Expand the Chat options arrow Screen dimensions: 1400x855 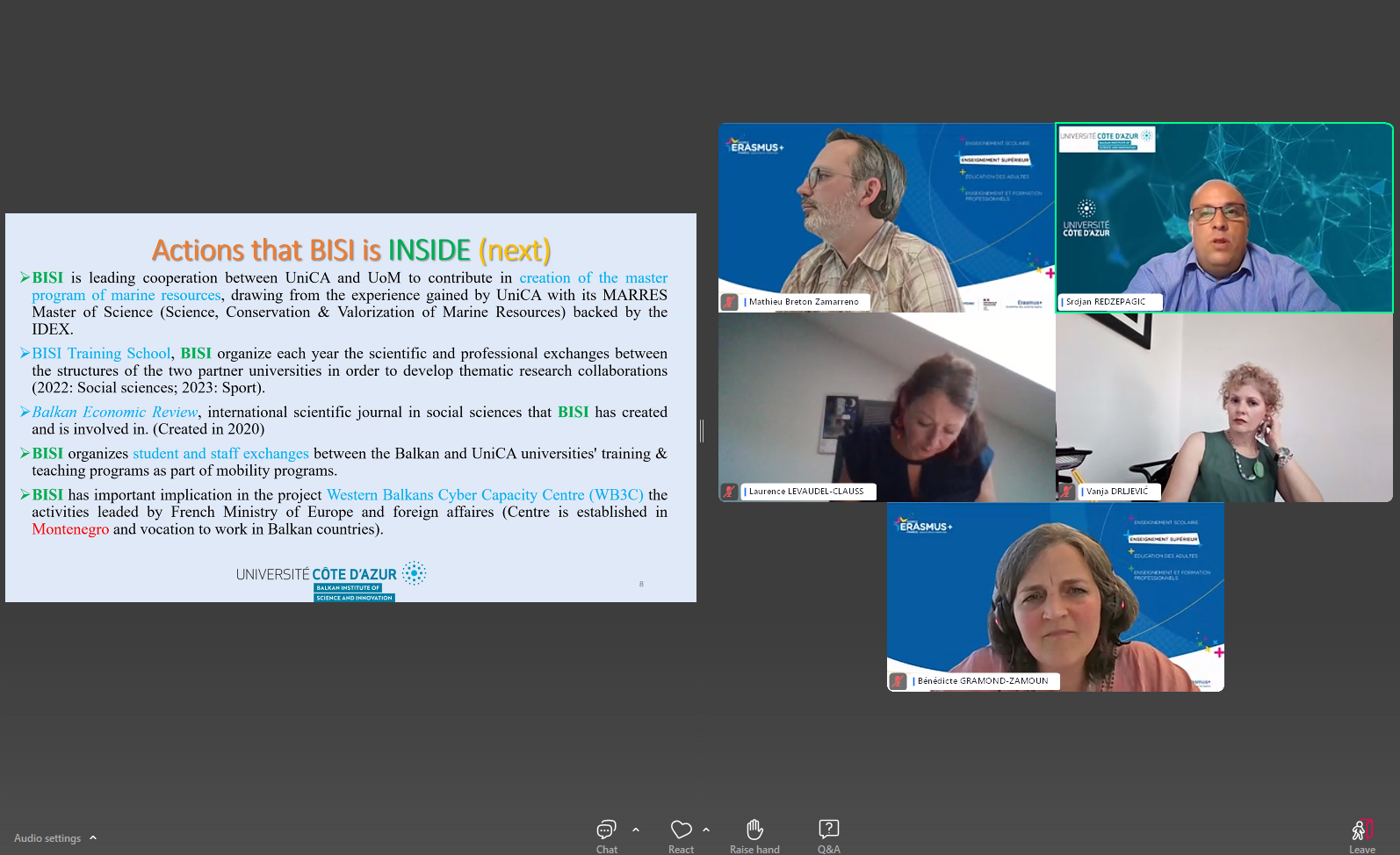tap(636, 830)
